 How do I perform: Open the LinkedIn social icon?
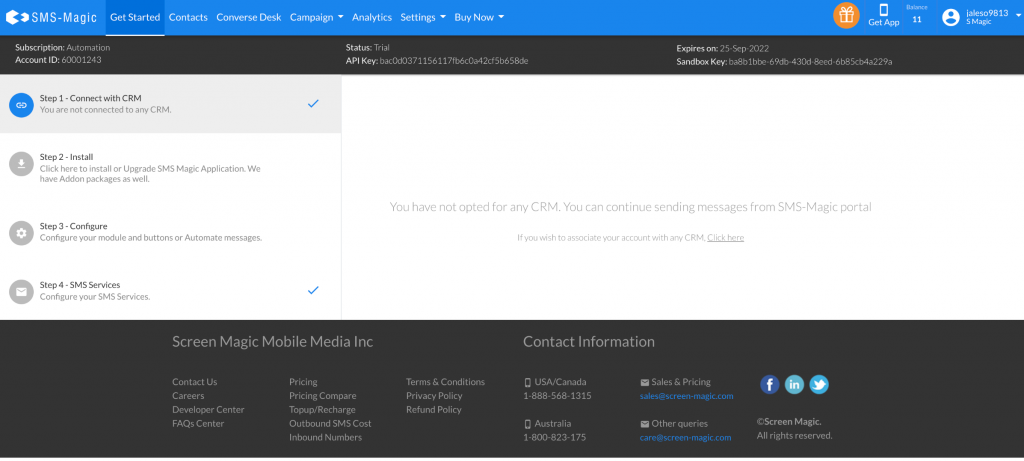coord(794,385)
